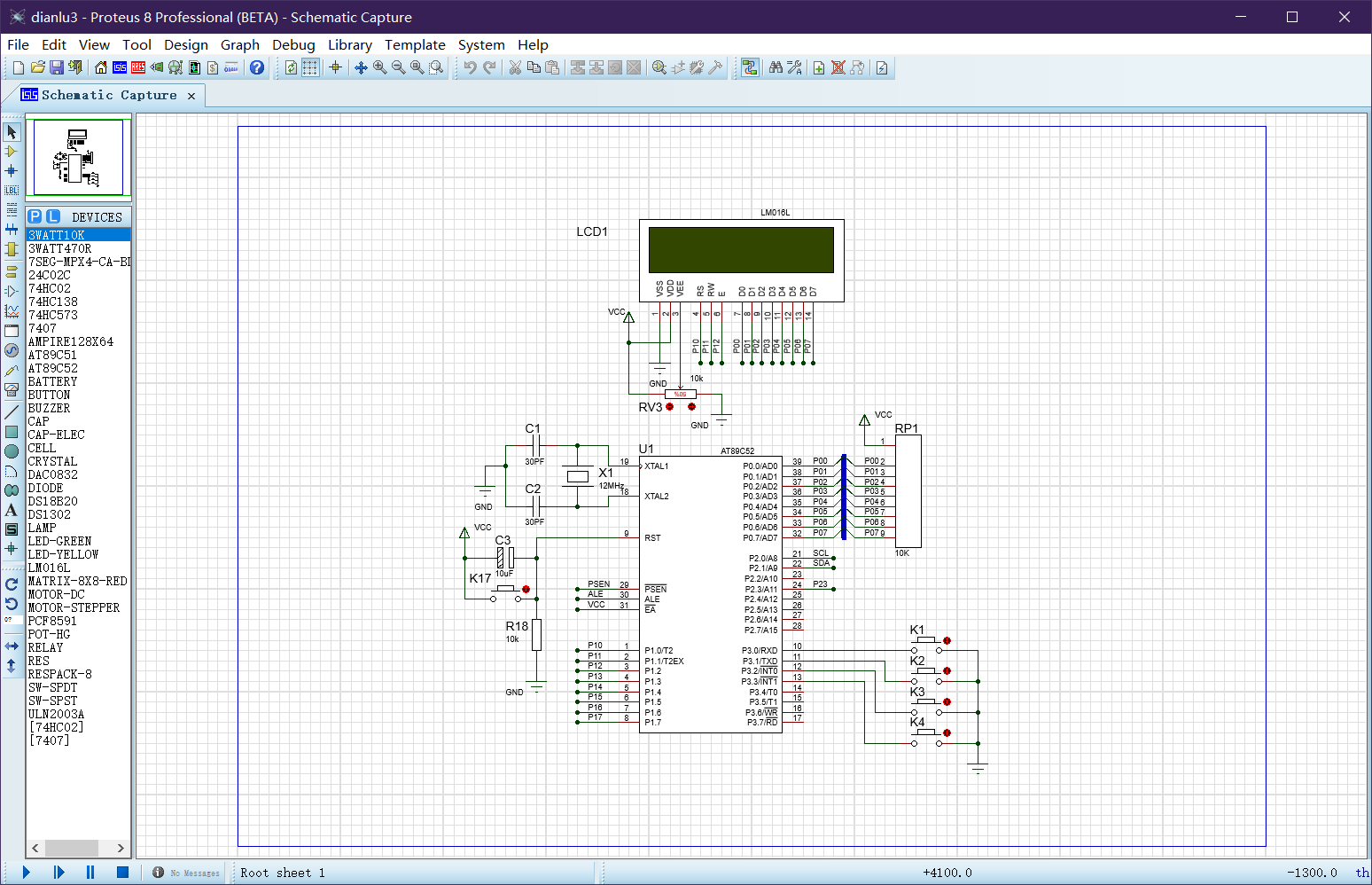Select the Component Mode tool
Image resolution: width=1372 pixels, height=885 pixels.
[12, 152]
